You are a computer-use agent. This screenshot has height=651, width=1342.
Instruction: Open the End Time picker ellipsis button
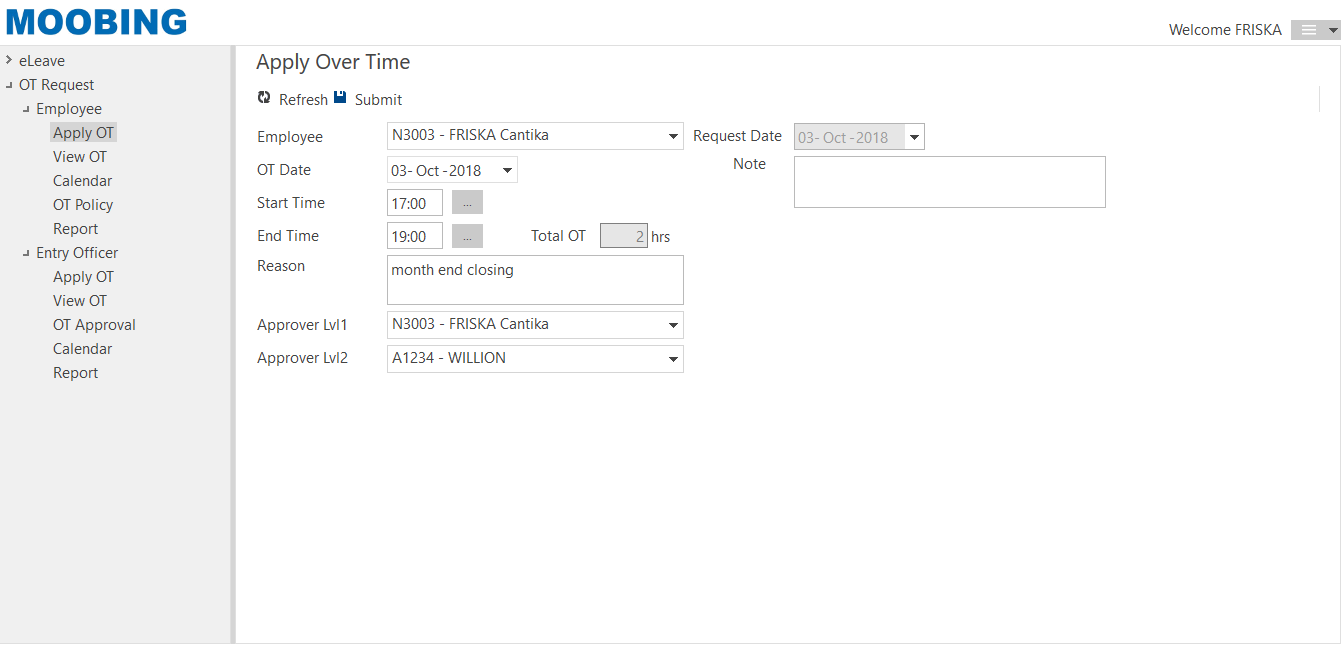point(467,236)
